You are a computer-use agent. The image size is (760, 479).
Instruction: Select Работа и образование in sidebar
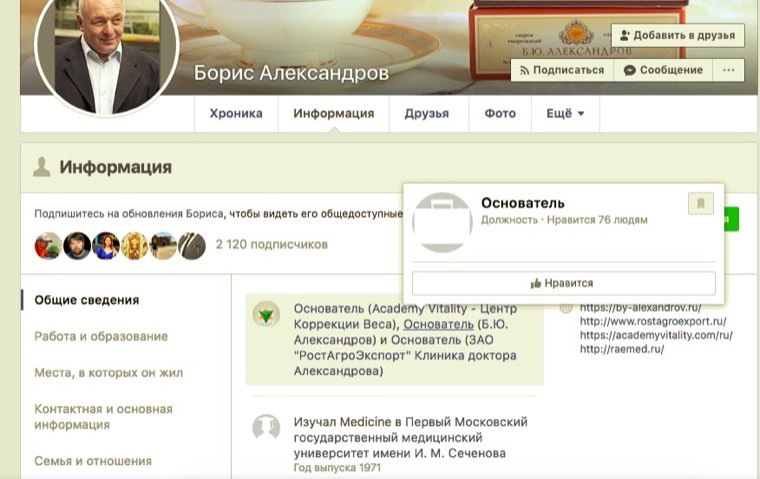[101, 336]
